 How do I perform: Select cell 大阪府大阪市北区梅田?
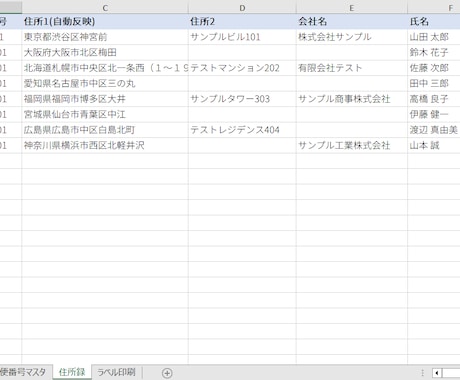105,52
